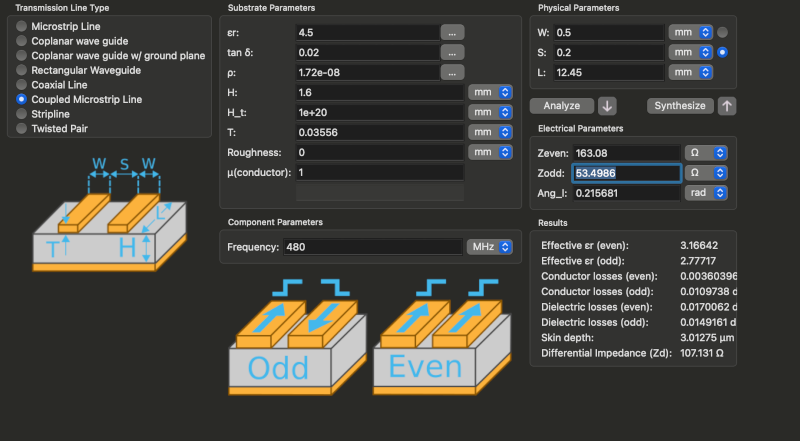
Task: Open the tan δ browse button
Action: point(452,52)
